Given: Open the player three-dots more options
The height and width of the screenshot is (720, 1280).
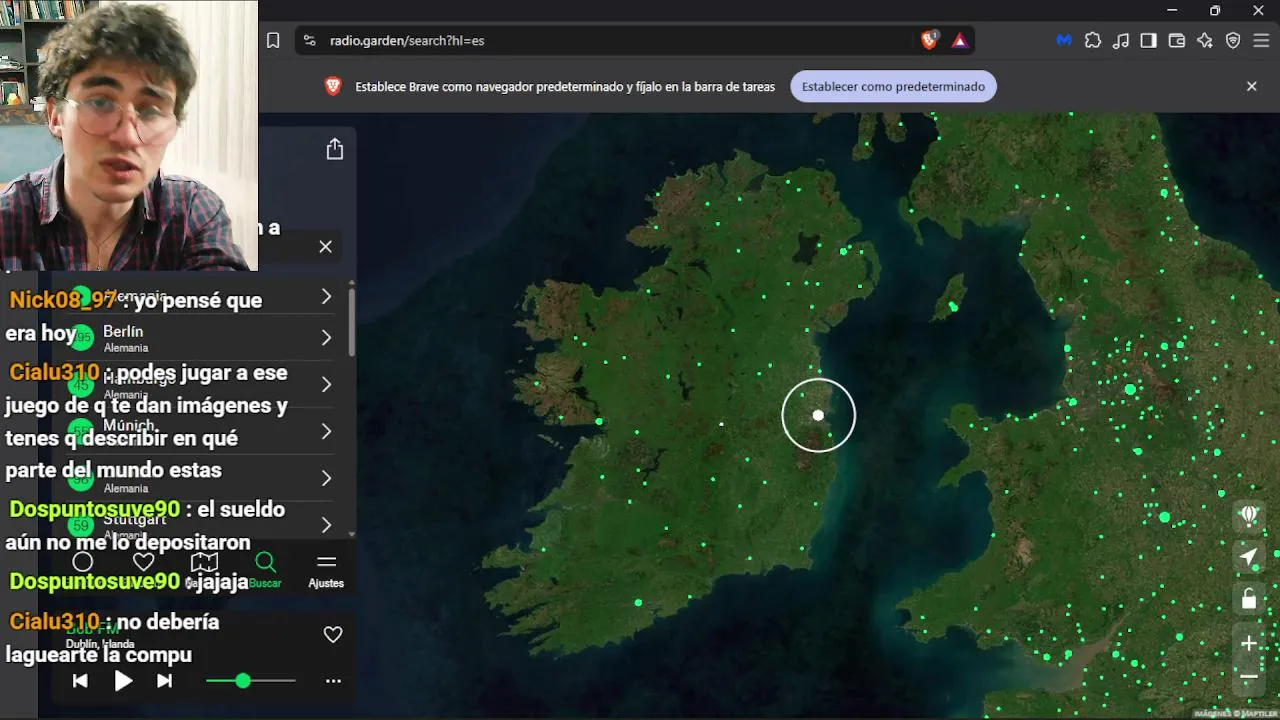Looking at the screenshot, I should coord(333,681).
